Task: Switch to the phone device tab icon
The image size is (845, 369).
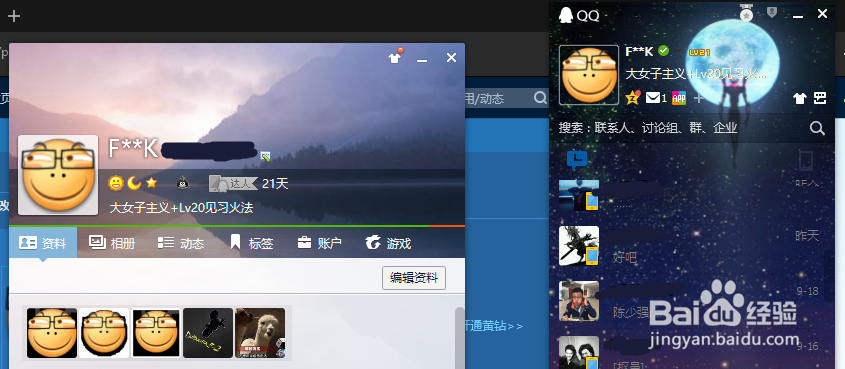Action: pyautogui.click(x=806, y=160)
